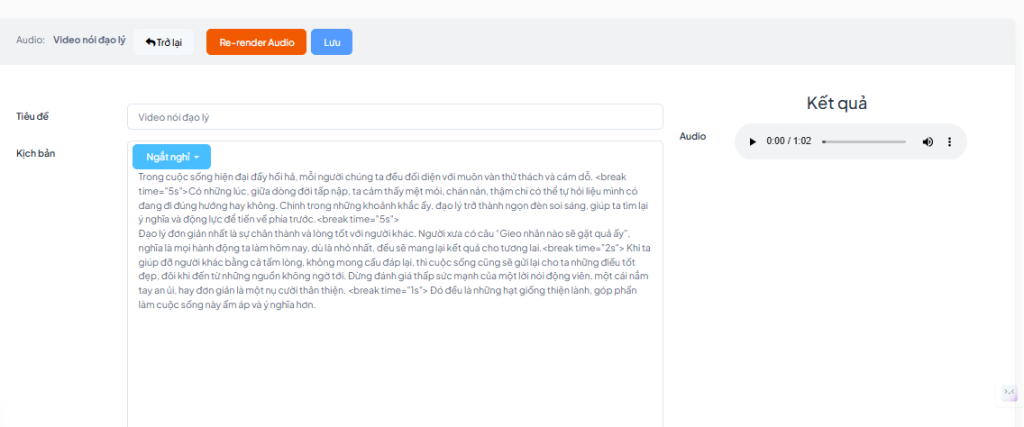Click the Kịch bản label
The image size is (1024, 427).
(x=35, y=154)
